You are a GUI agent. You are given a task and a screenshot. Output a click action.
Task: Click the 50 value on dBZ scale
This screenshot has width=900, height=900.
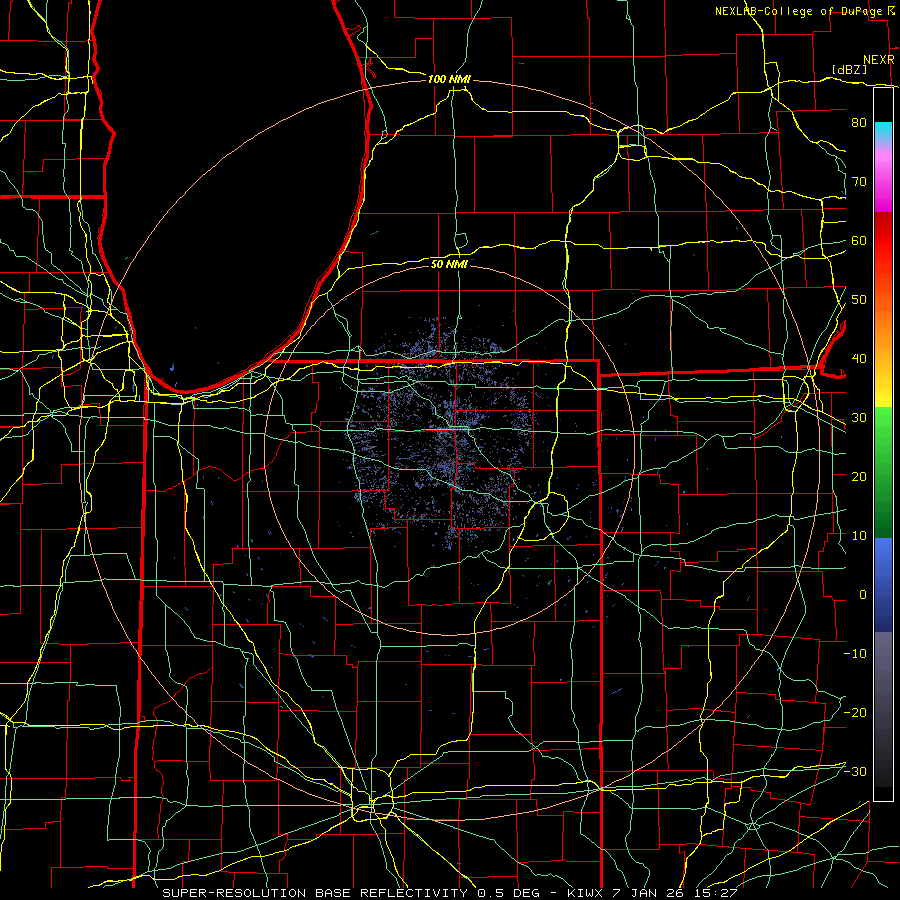tap(859, 300)
